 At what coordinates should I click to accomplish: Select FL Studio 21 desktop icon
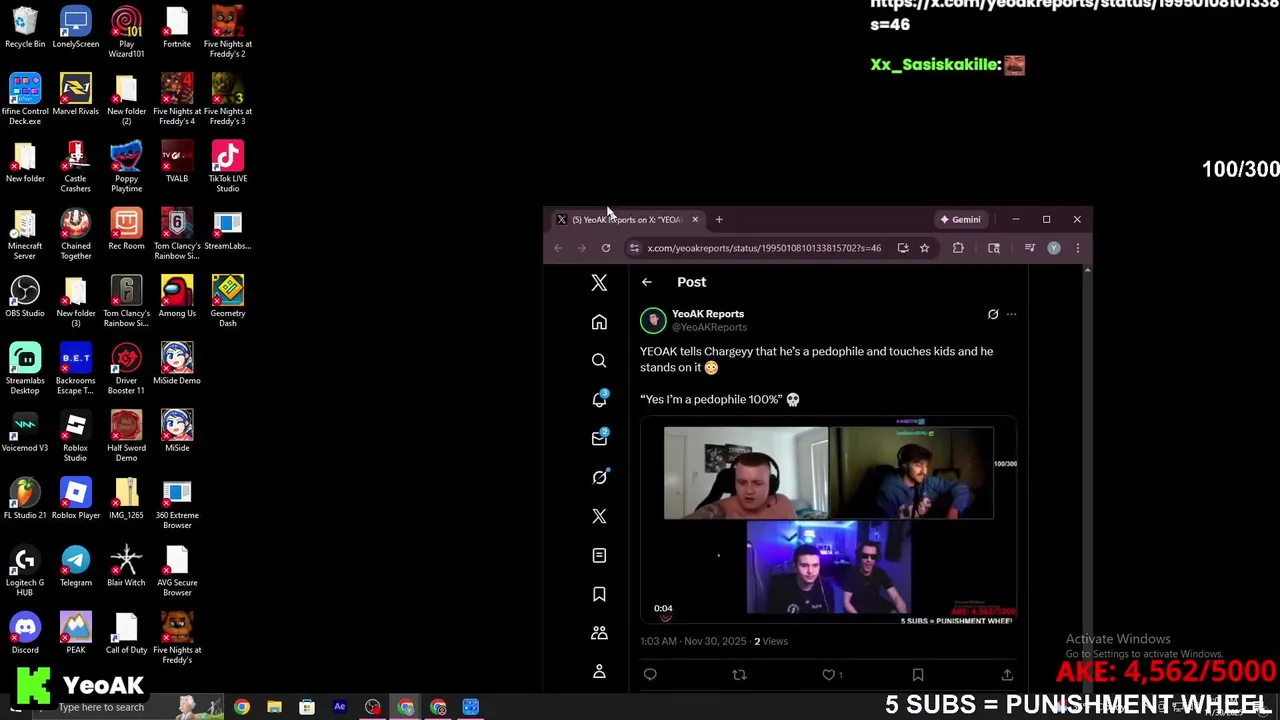pyautogui.click(x=25, y=498)
